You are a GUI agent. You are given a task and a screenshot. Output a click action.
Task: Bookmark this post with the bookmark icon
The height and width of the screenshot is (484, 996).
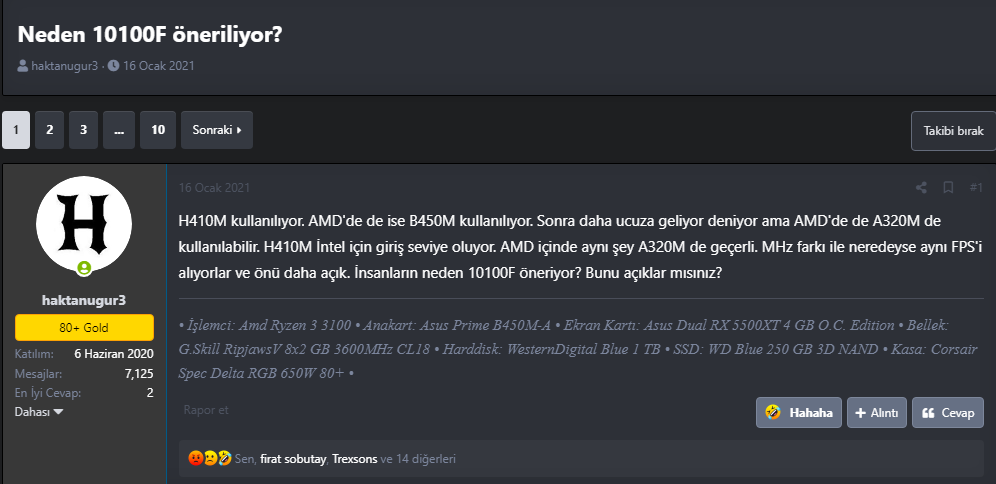coord(948,187)
